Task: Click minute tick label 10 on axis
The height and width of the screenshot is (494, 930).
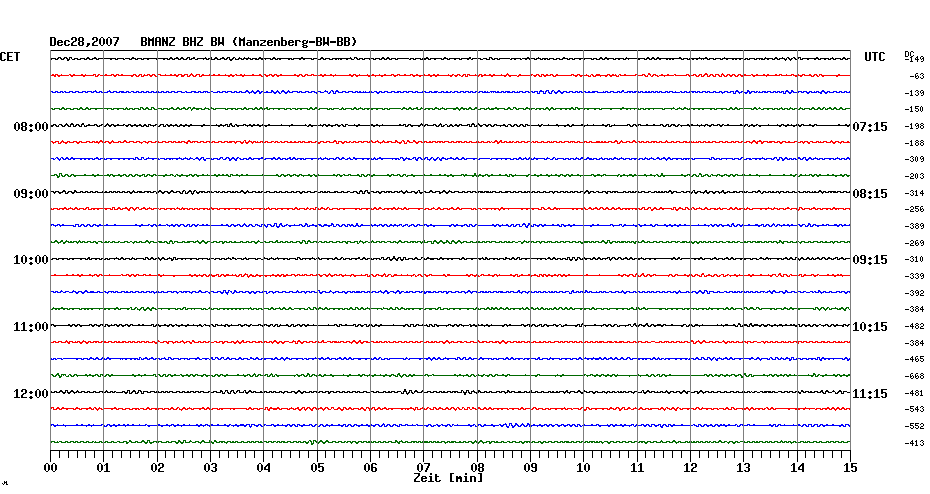Action: tap(584, 467)
